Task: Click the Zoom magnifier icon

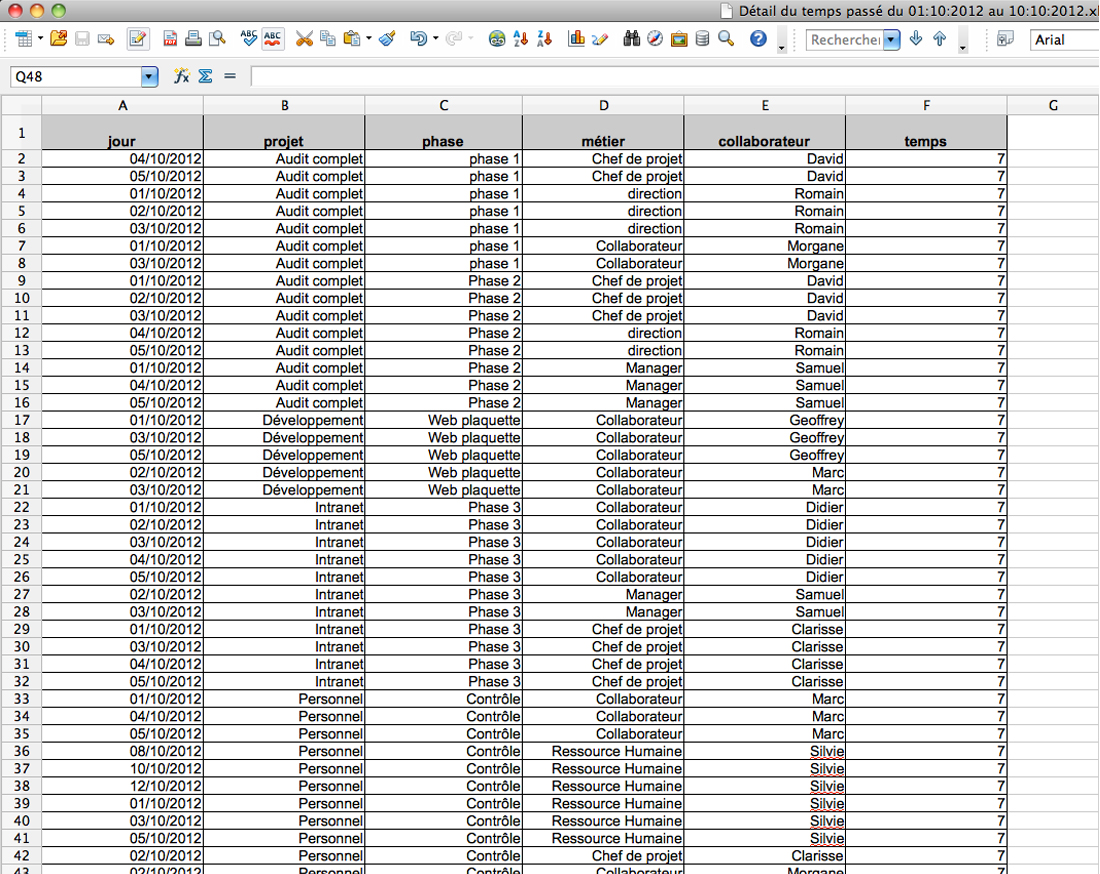Action: click(726, 39)
